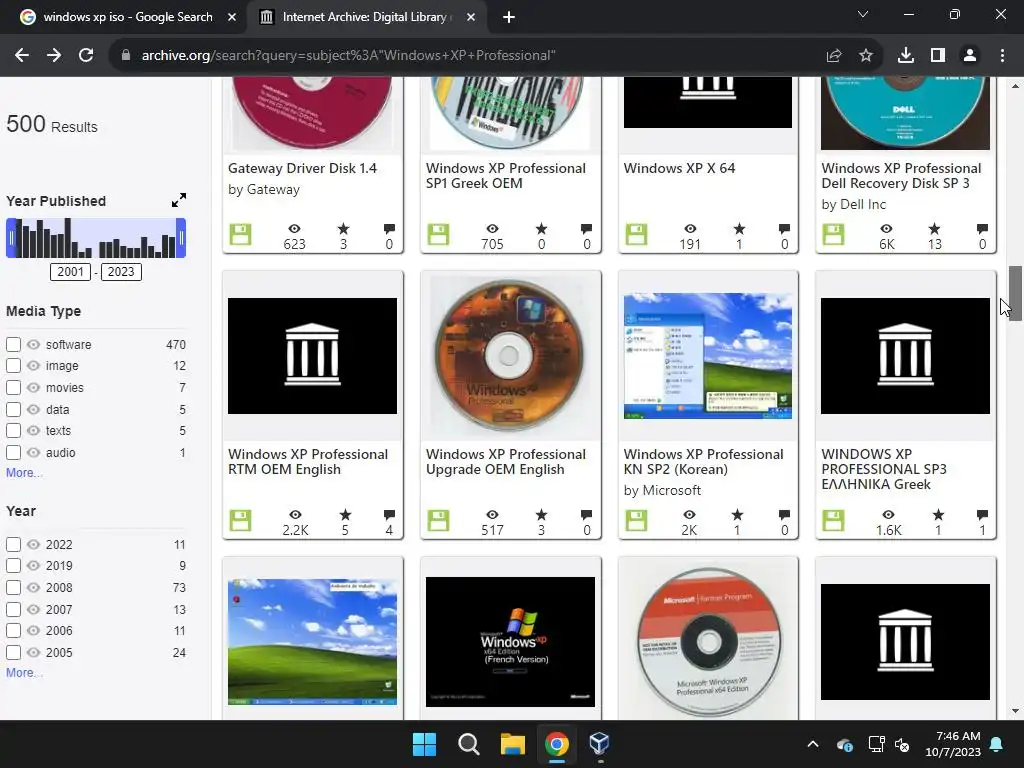Open File Explorer from taskbar
The height and width of the screenshot is (768, 1024).
[x=513, y=744]
